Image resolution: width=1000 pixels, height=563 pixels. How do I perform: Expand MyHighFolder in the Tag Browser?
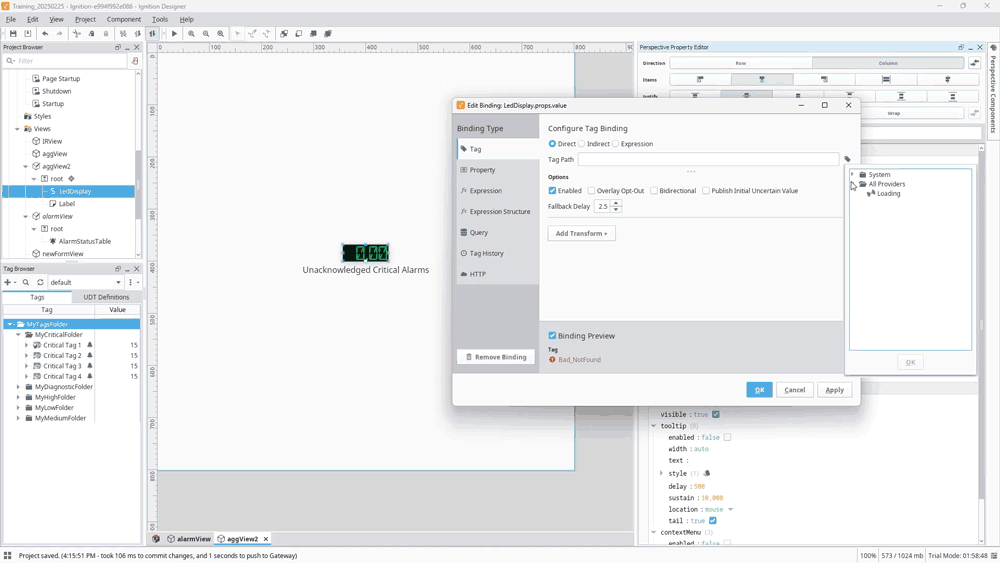[18, 397]
